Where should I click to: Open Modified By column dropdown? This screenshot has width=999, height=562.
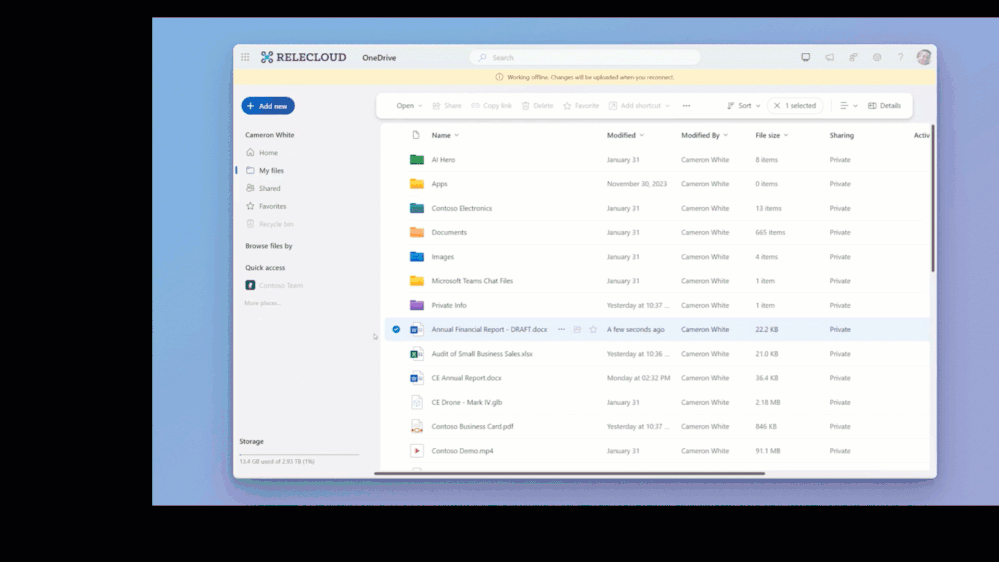pos(704,135)
